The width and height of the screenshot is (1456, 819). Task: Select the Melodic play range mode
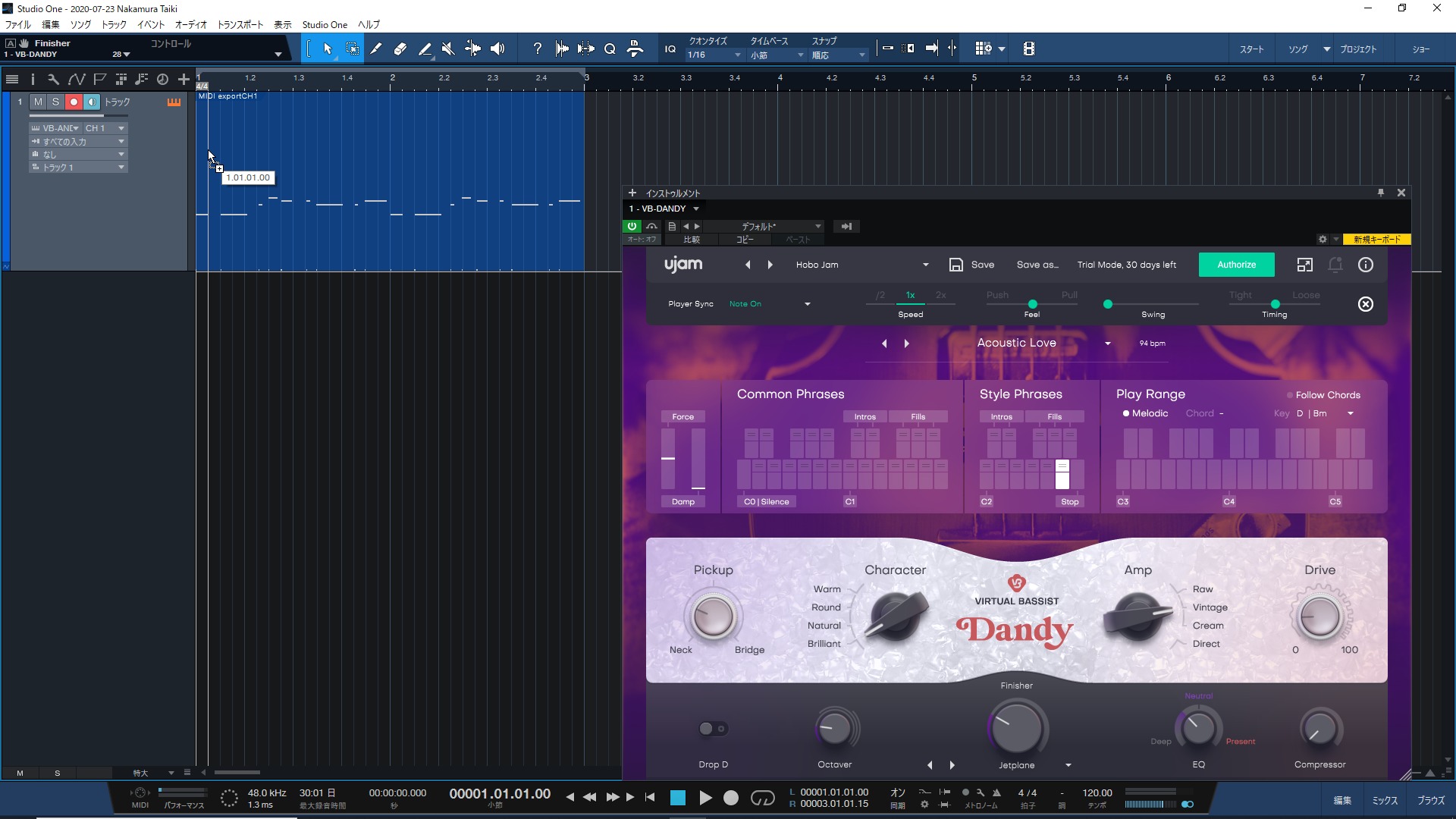(1145, 413)
